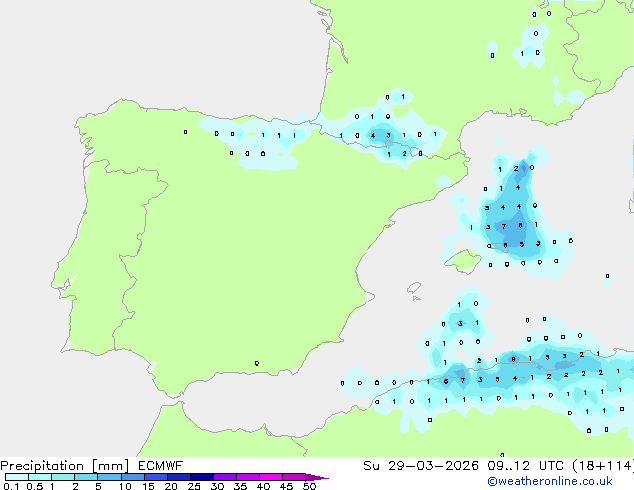Click the '40' legend scale label

coord(263,486)
